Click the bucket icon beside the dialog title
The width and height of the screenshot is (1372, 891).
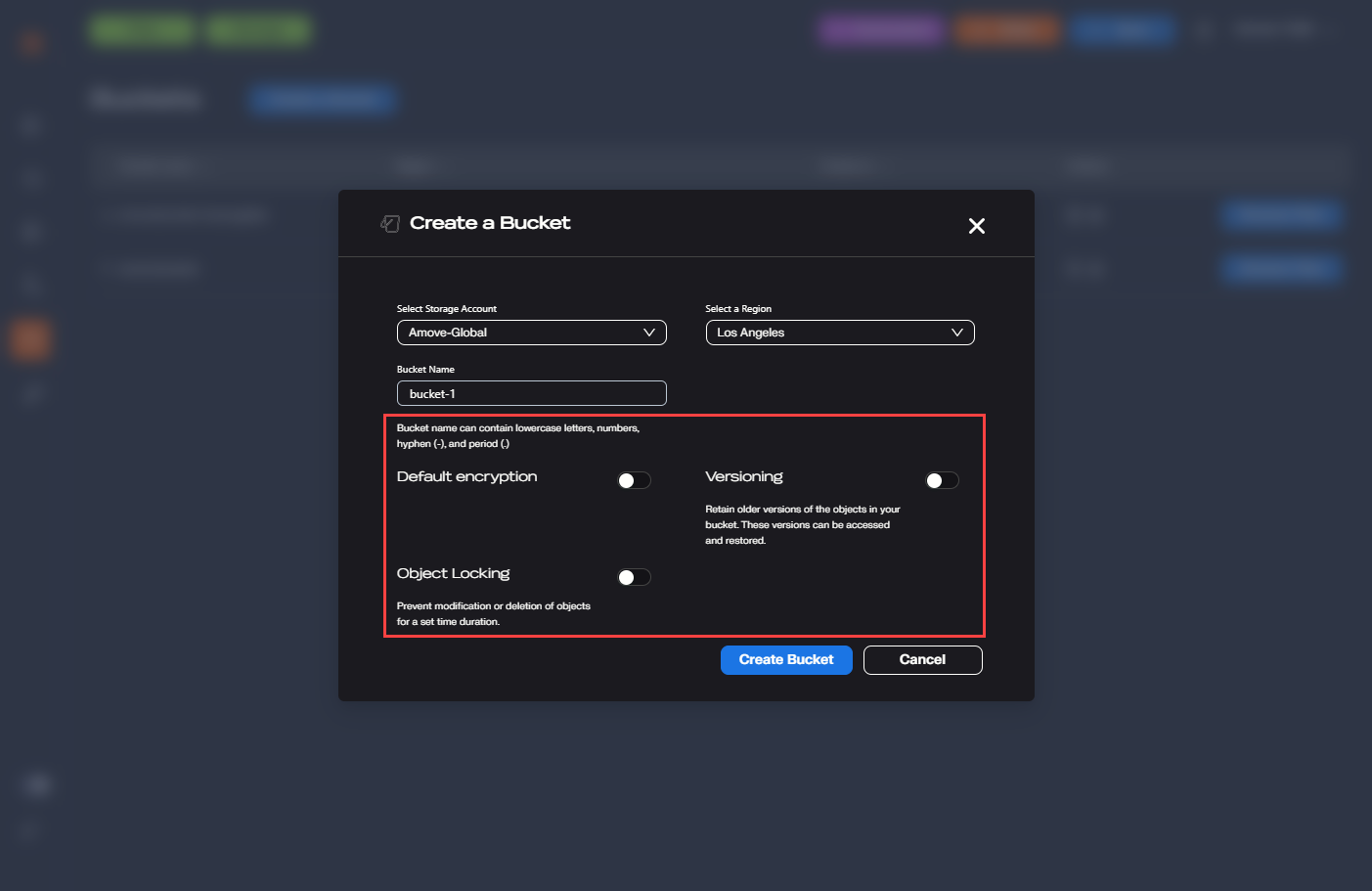390,224
